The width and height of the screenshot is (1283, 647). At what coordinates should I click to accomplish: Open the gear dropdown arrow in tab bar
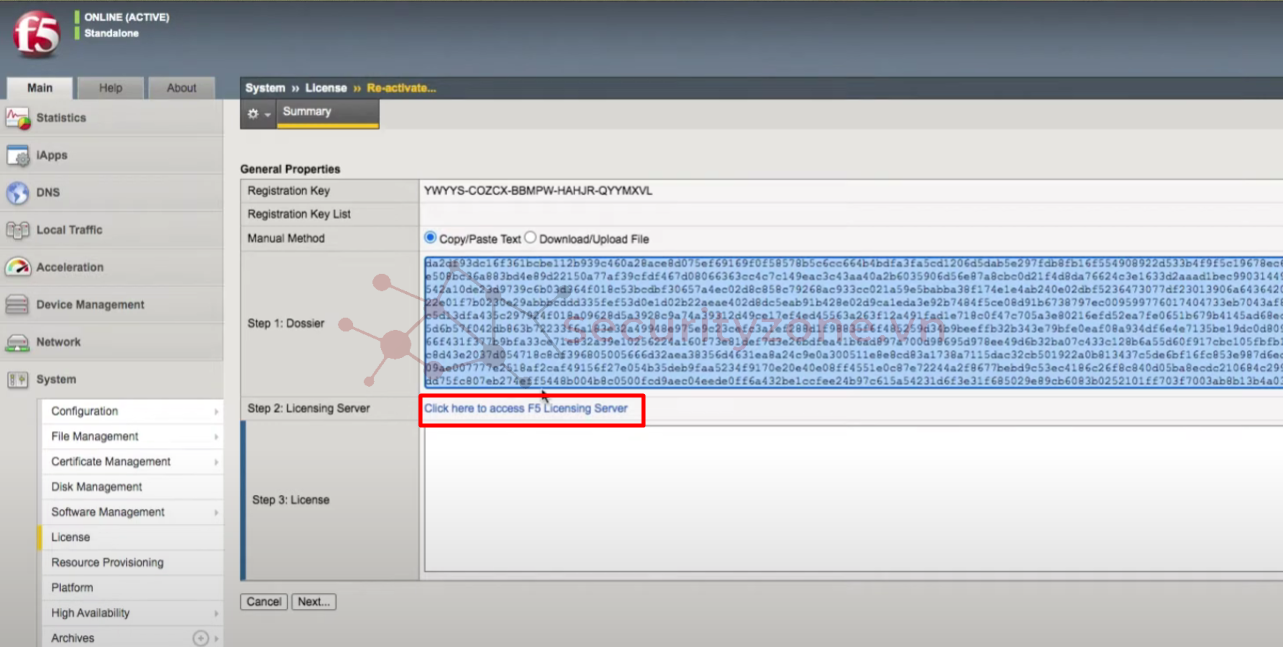coord(268,115)
